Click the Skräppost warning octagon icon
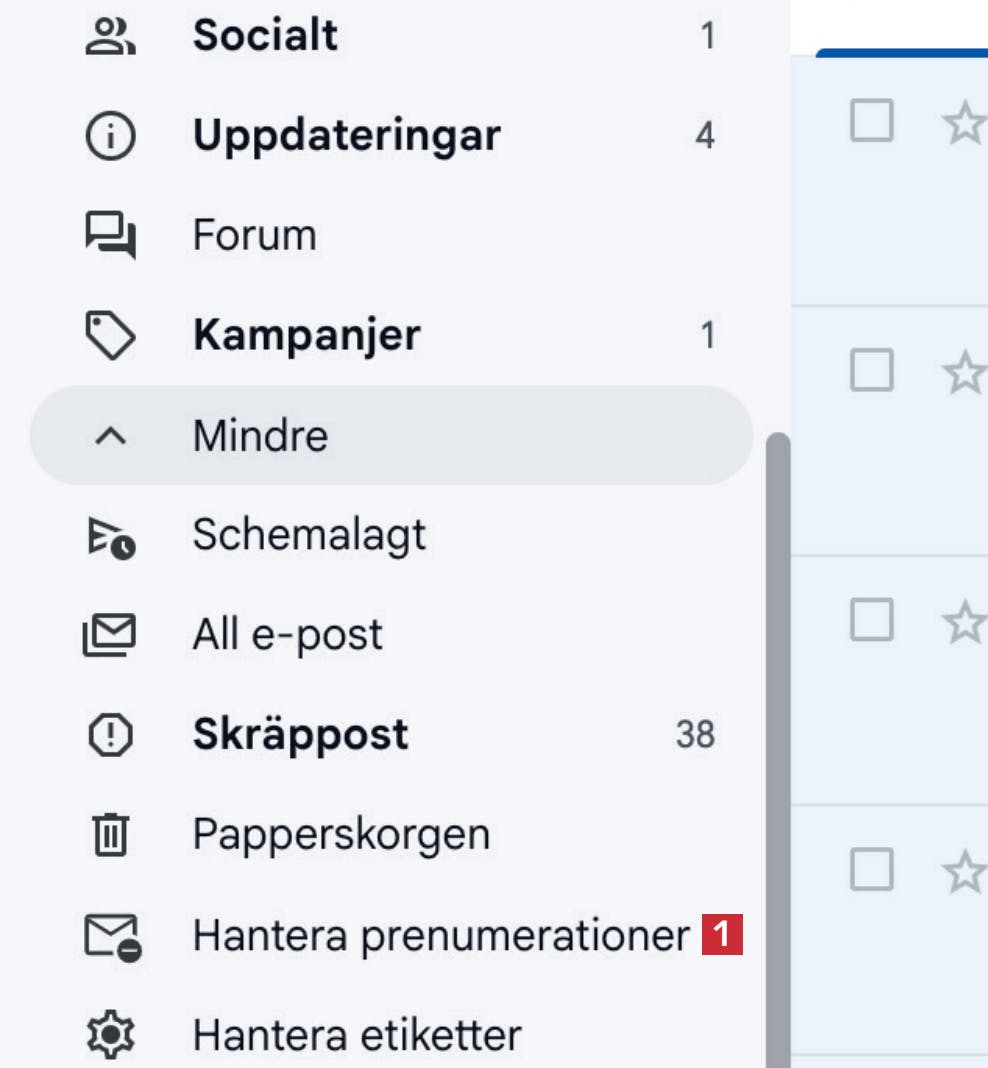The width and height of the screenshot is (988, 1068). (110, 735)
